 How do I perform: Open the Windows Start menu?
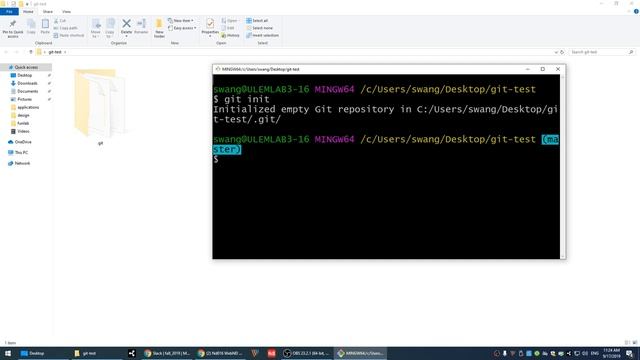(7, 353)
